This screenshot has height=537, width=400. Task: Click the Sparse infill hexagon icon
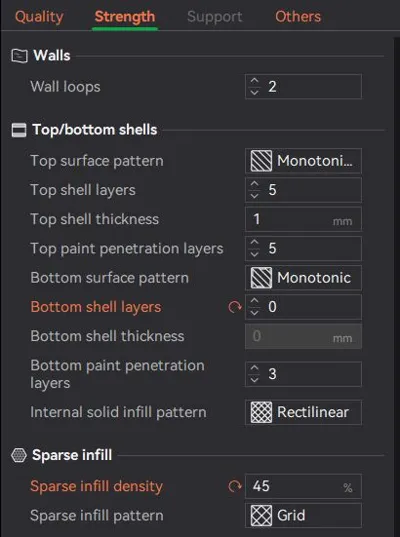[x=19, y=455]
